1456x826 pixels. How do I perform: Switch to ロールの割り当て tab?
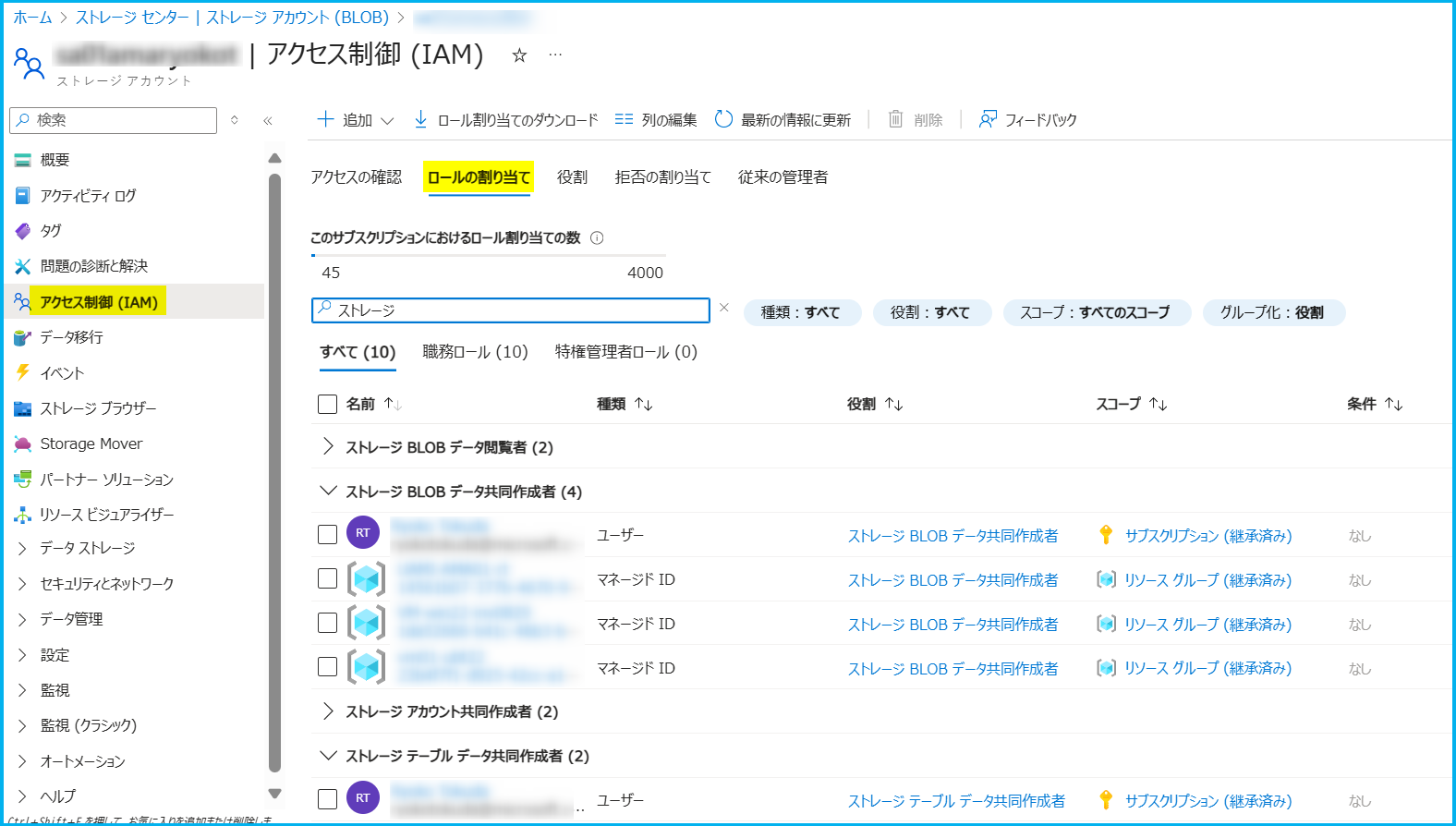tap(479, 177)
